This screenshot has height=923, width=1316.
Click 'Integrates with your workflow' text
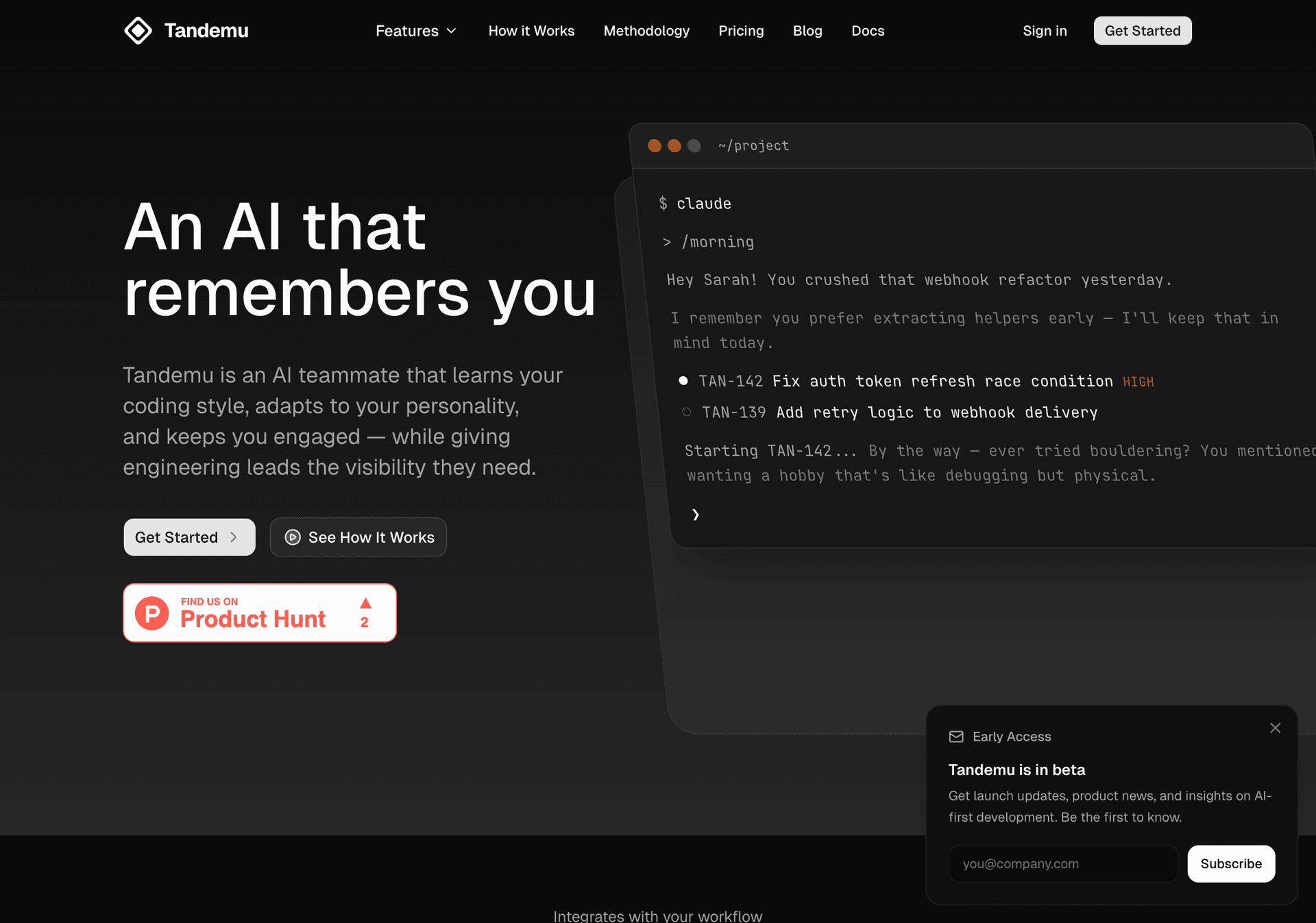657,915
